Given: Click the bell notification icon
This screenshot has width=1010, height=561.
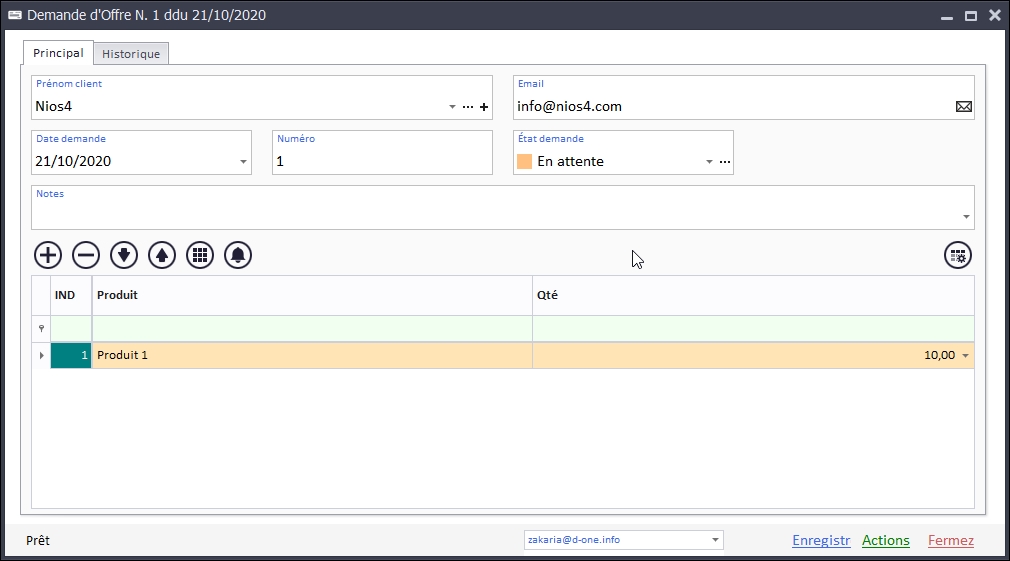Looking at the screenshot, I should click(x=238, y=255).
